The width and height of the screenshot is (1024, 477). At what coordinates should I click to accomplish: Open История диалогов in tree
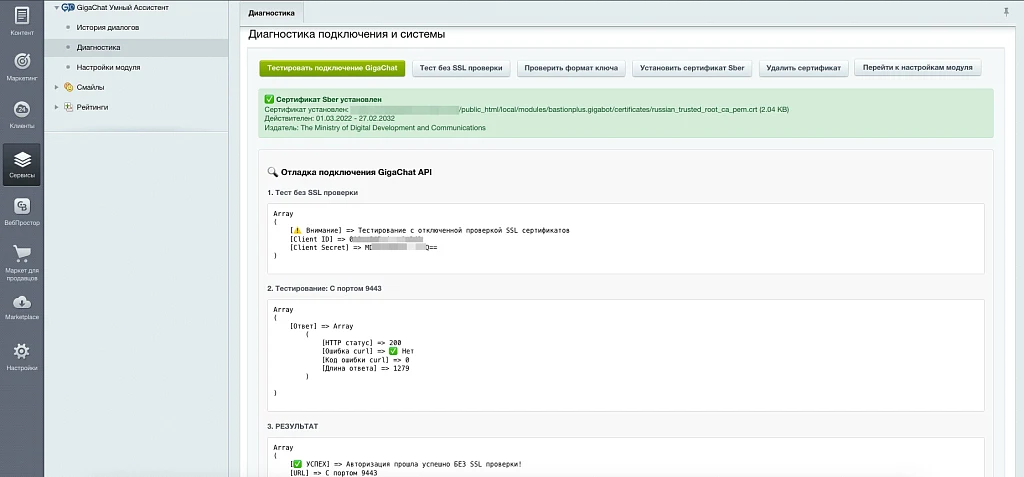pyautogui.click(x=107, y=27)
